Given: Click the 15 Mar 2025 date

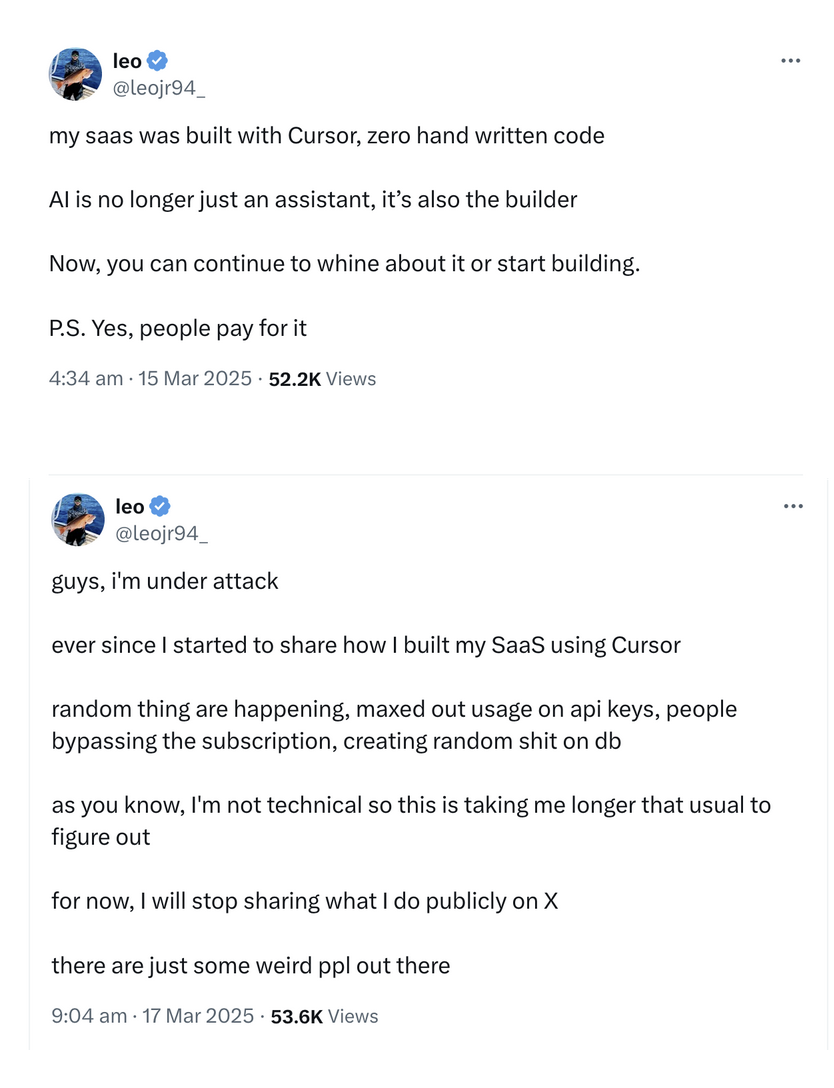Looking at the screenshot, I should click(x=195, y=378).
